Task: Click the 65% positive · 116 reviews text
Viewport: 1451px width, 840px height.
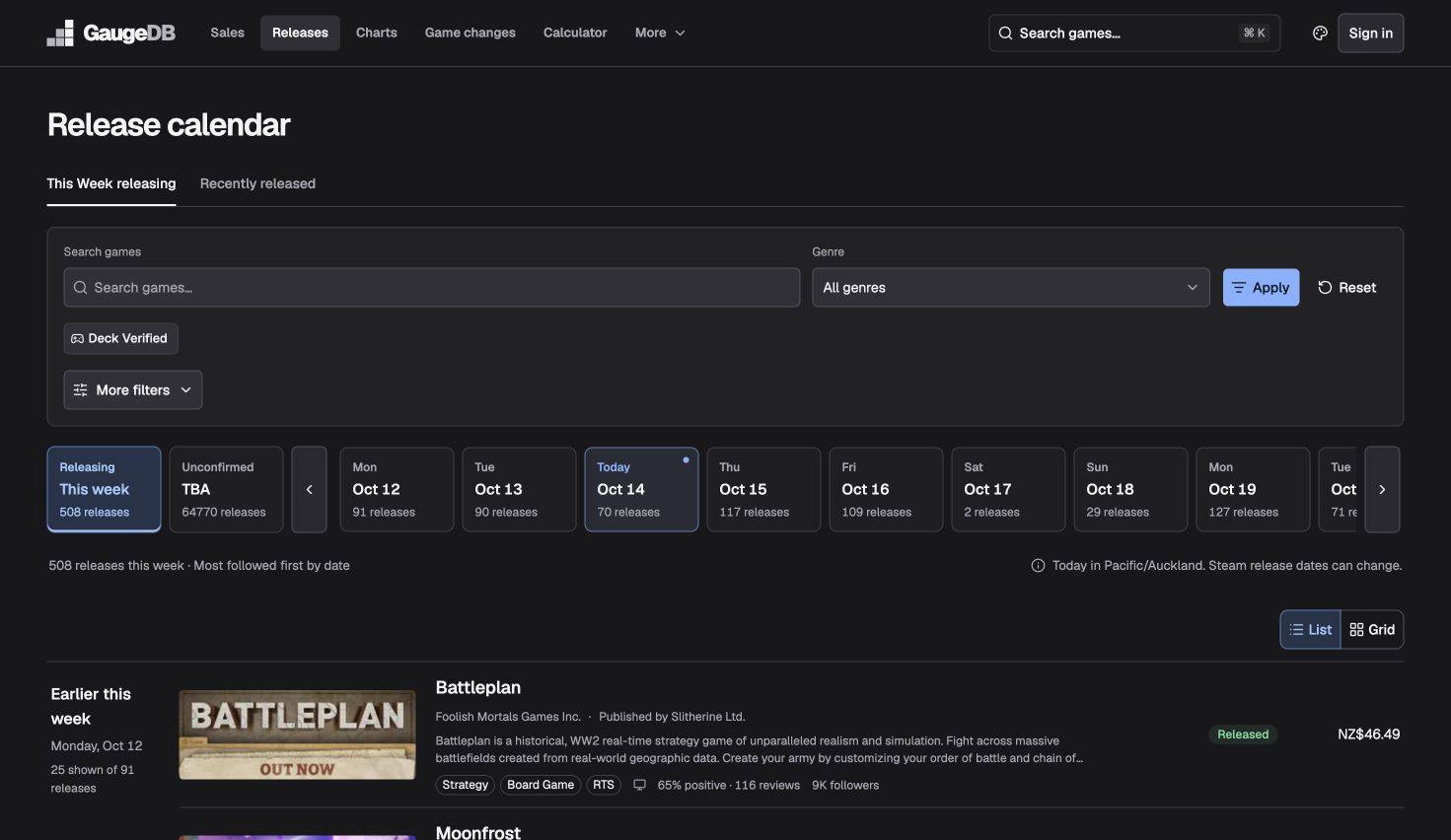Action: [729, 785]
